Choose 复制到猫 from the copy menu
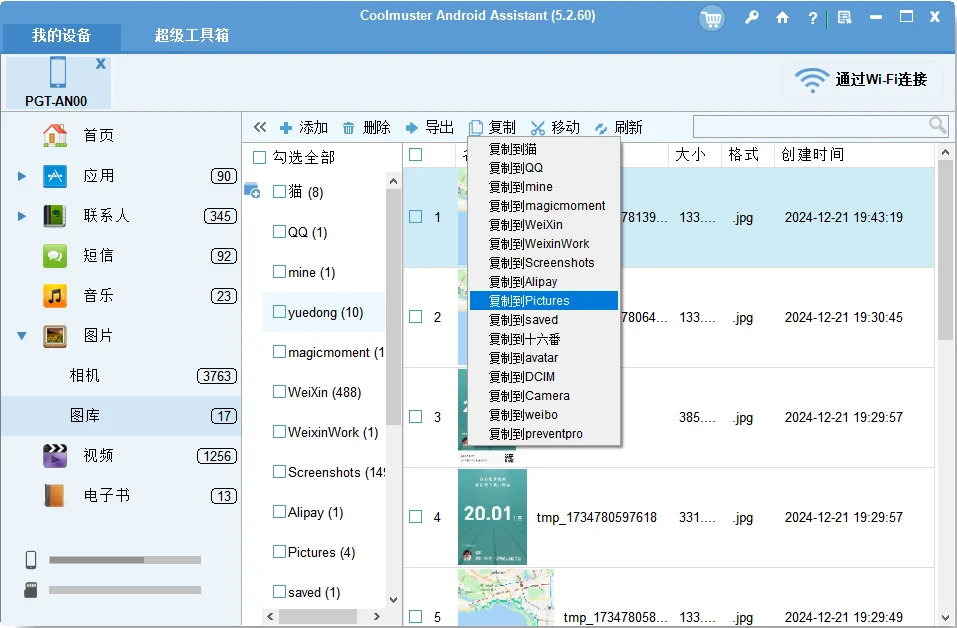 click(544, 149)
